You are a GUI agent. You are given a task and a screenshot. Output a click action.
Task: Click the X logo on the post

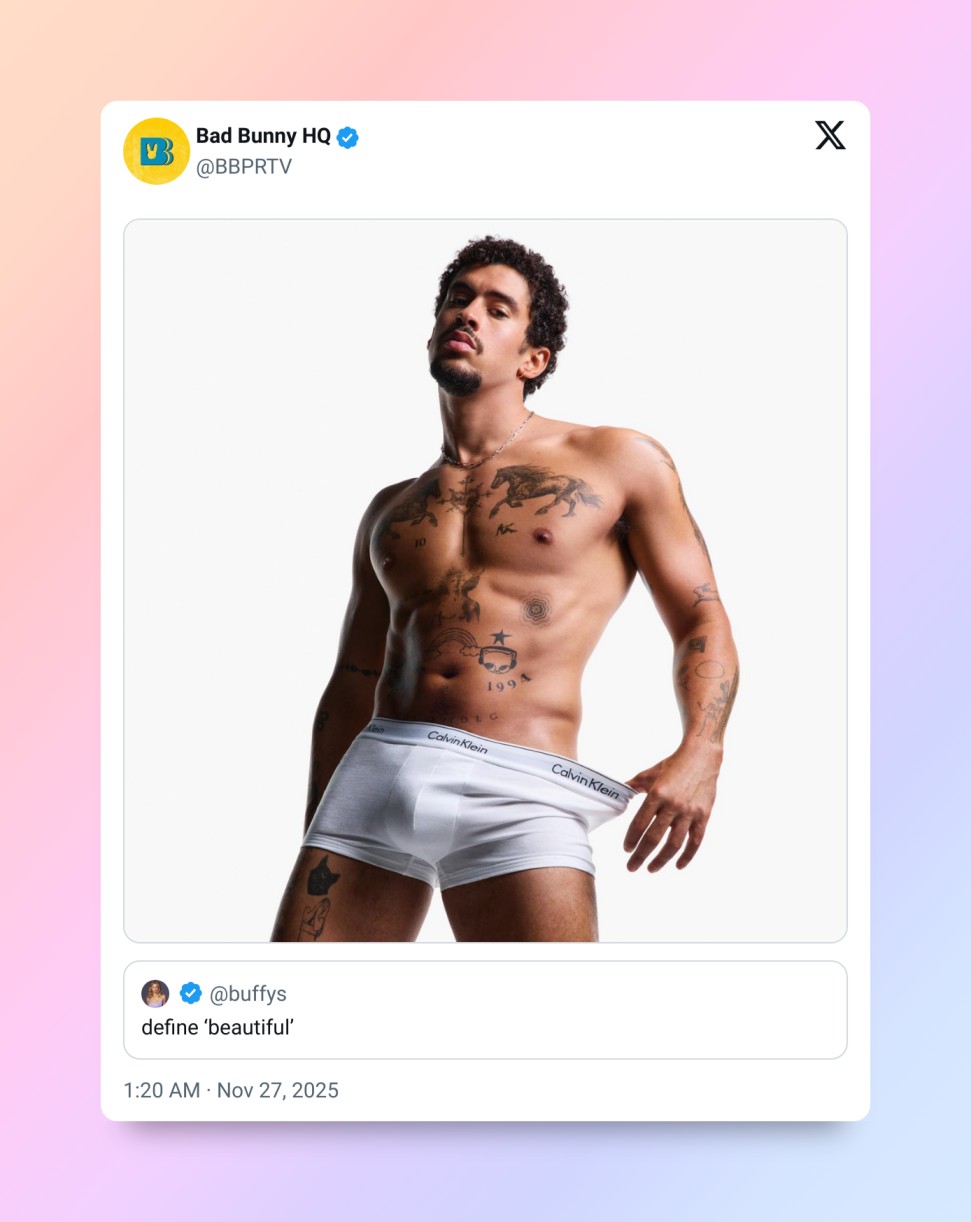830,135
